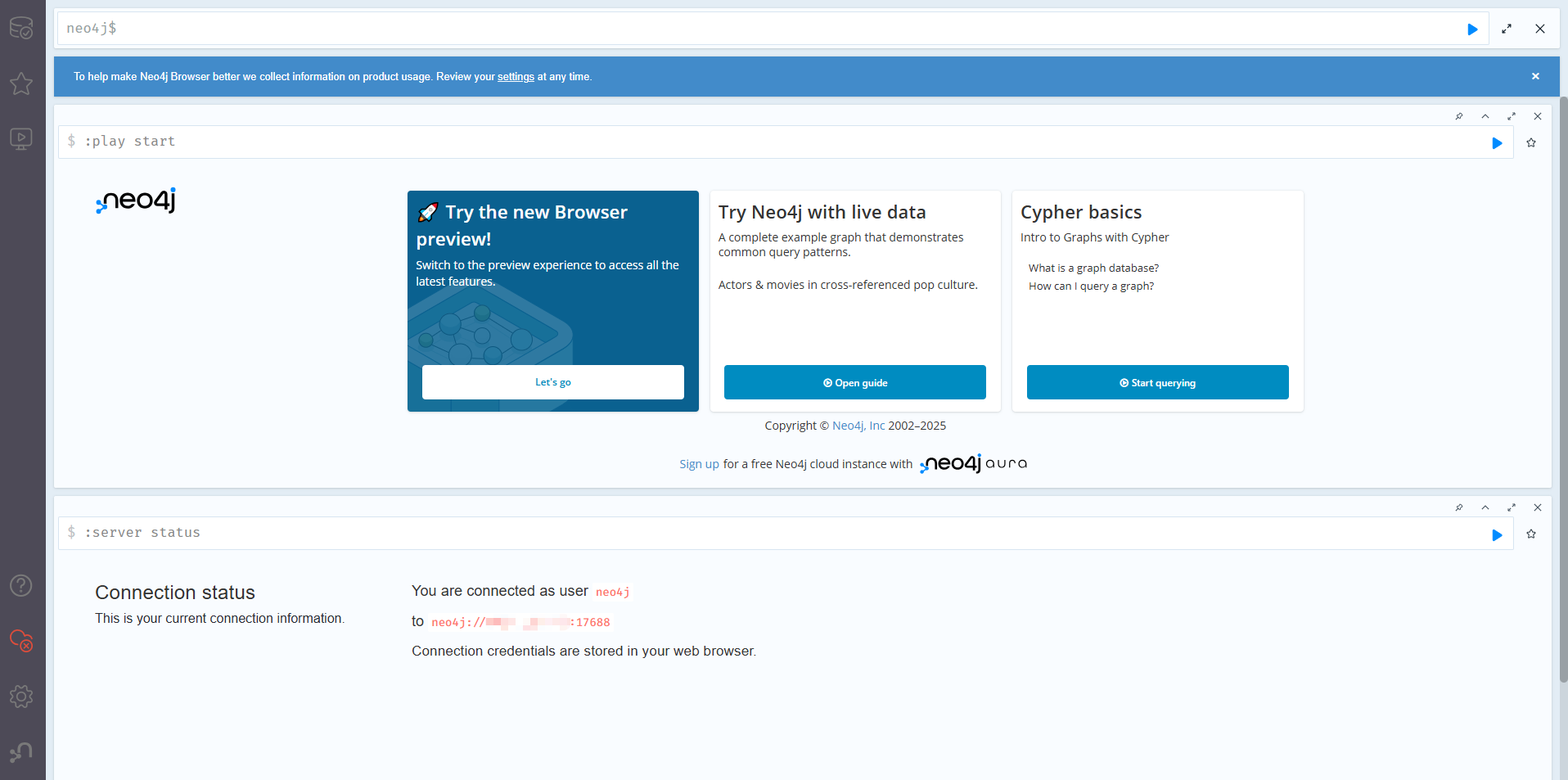Image resolution: width=1568 pixels, height=780 pixels.
Task: Click the page vertical scrollbar
Action: click(1563, 389)
